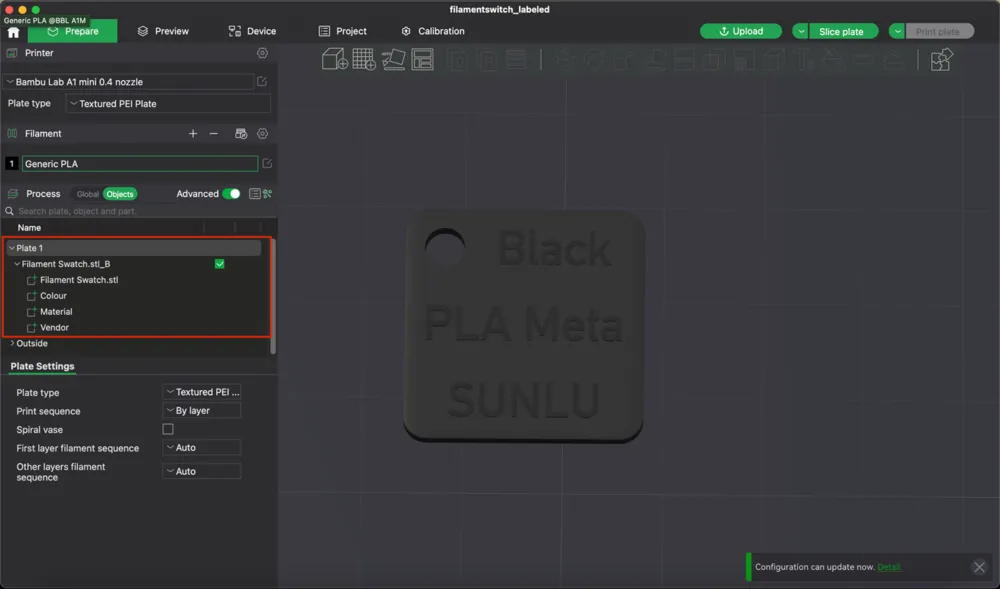
Task: Uncheck the Filament Swatch.stl_B printable checkbox
Action: pyautogui.click(x=219, y=264)
